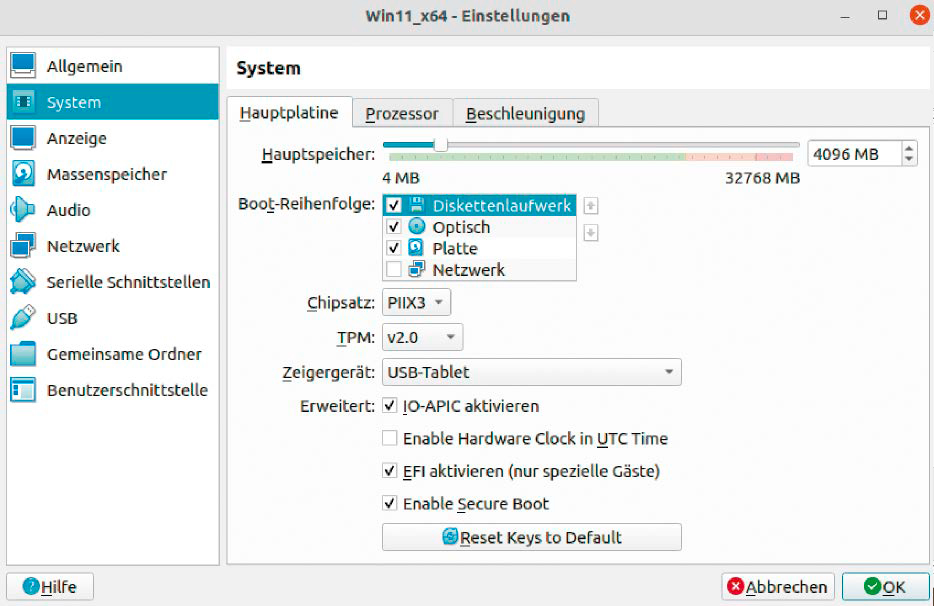The image size is (934, 606).
Task: Toggle IO-APIC aktivieren checkbox
Action: (x=390, y=406)
